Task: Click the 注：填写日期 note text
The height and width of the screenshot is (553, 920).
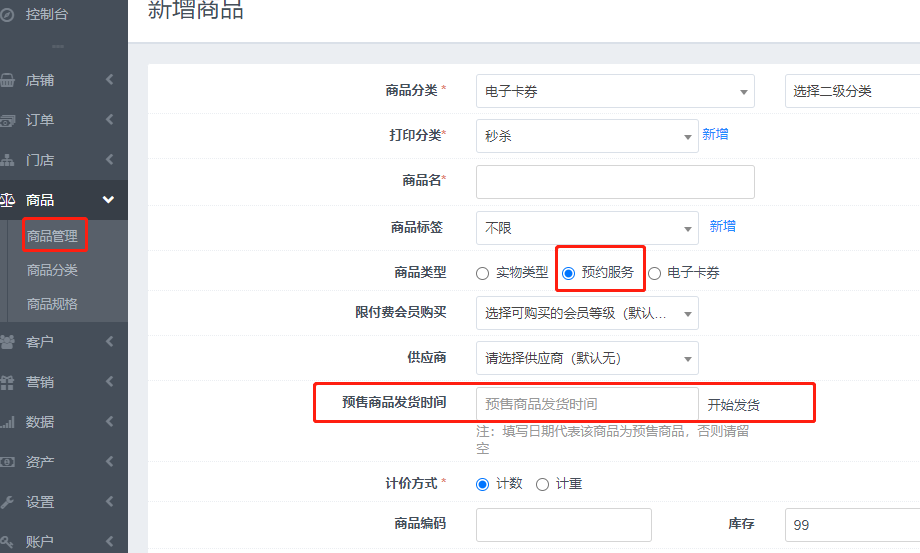Action: pos(613,440)
